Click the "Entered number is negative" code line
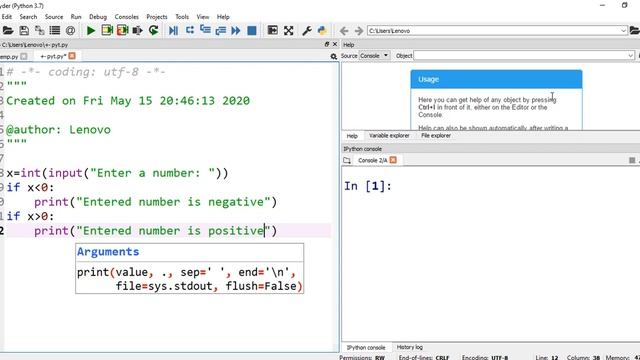Screen dimensions: 640x360 [x=155, y=202]
